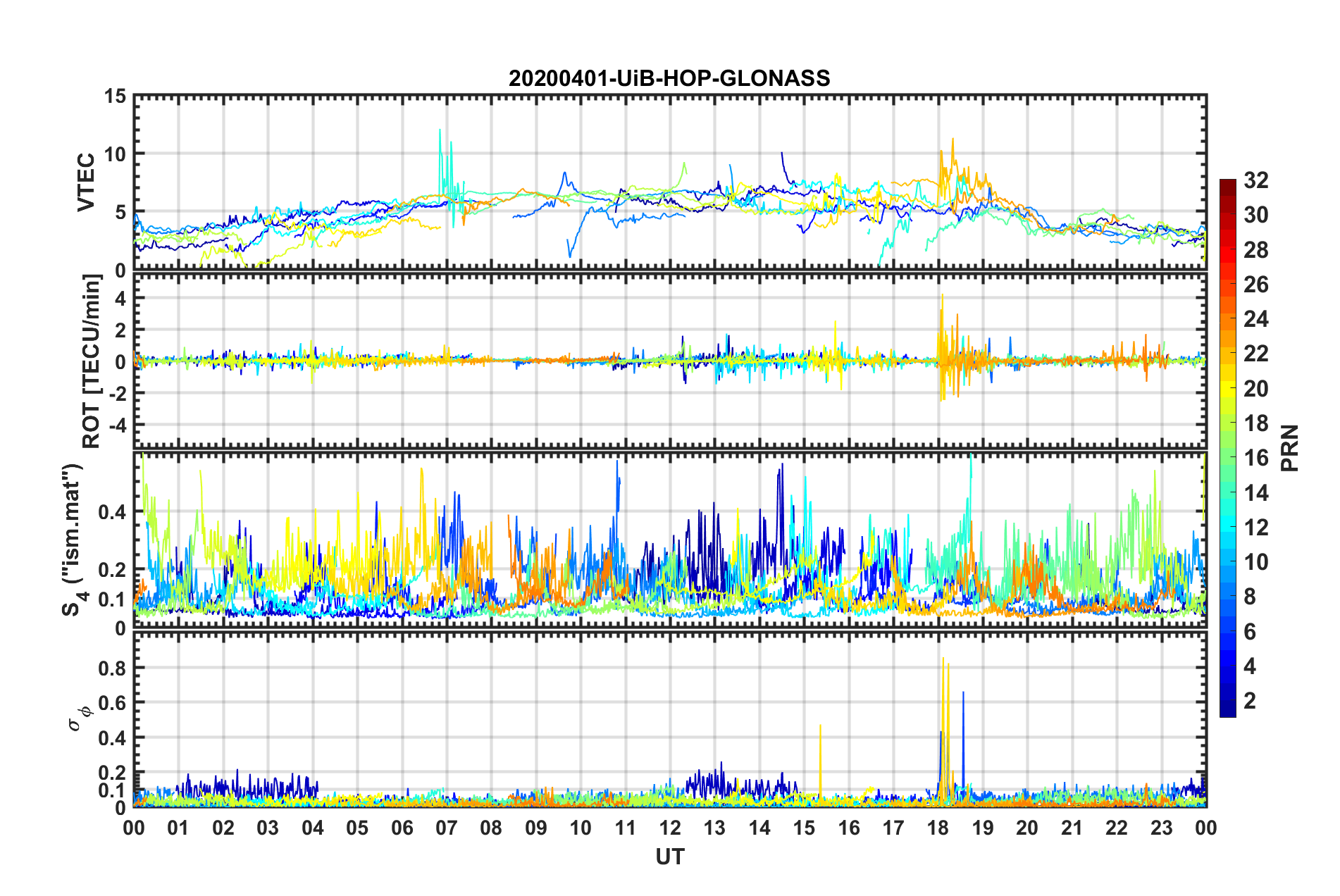1340x896 pixels.
Task: Click the VTEC axis label
Action: pyautogui.click(x=86, y=182)
